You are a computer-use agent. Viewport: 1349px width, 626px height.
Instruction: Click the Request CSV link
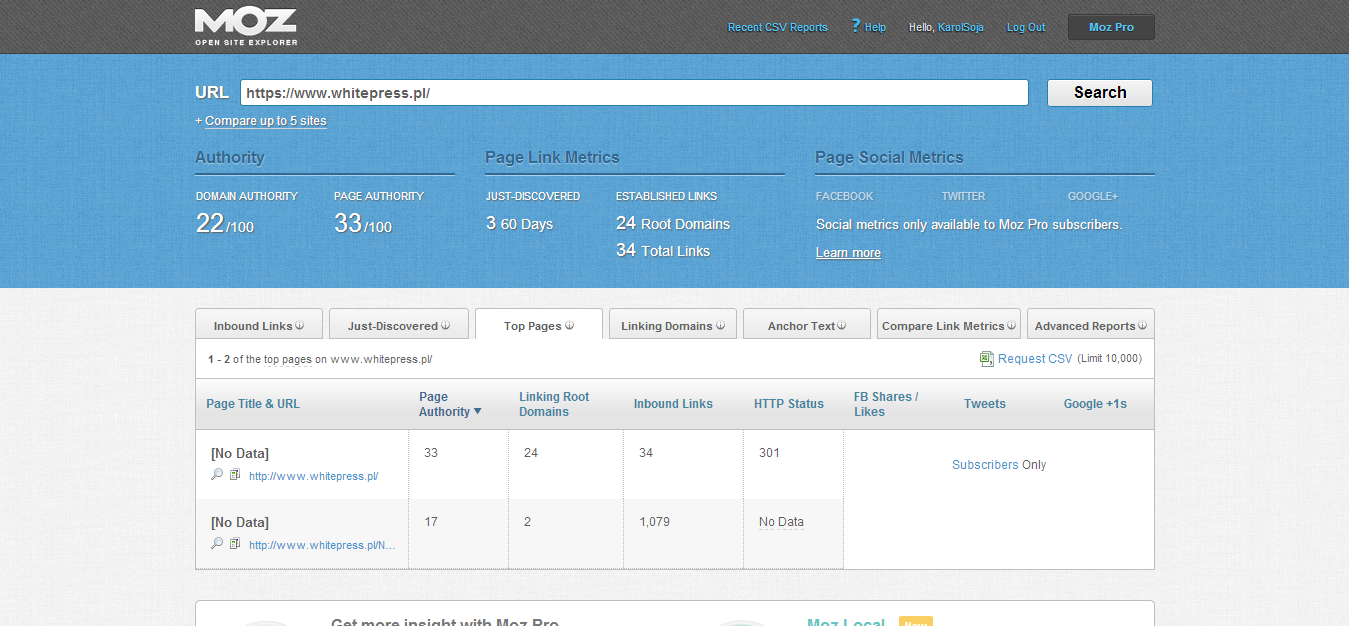click(x=1035, y=358)
